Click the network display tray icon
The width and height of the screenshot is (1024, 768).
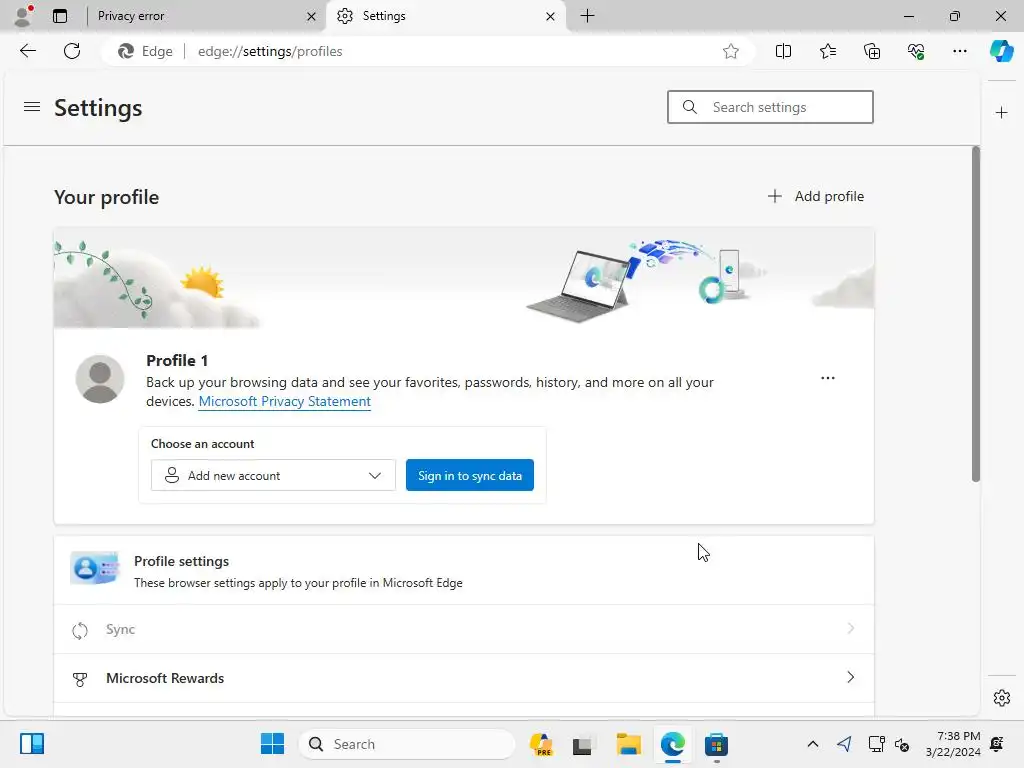pos(876,744)
